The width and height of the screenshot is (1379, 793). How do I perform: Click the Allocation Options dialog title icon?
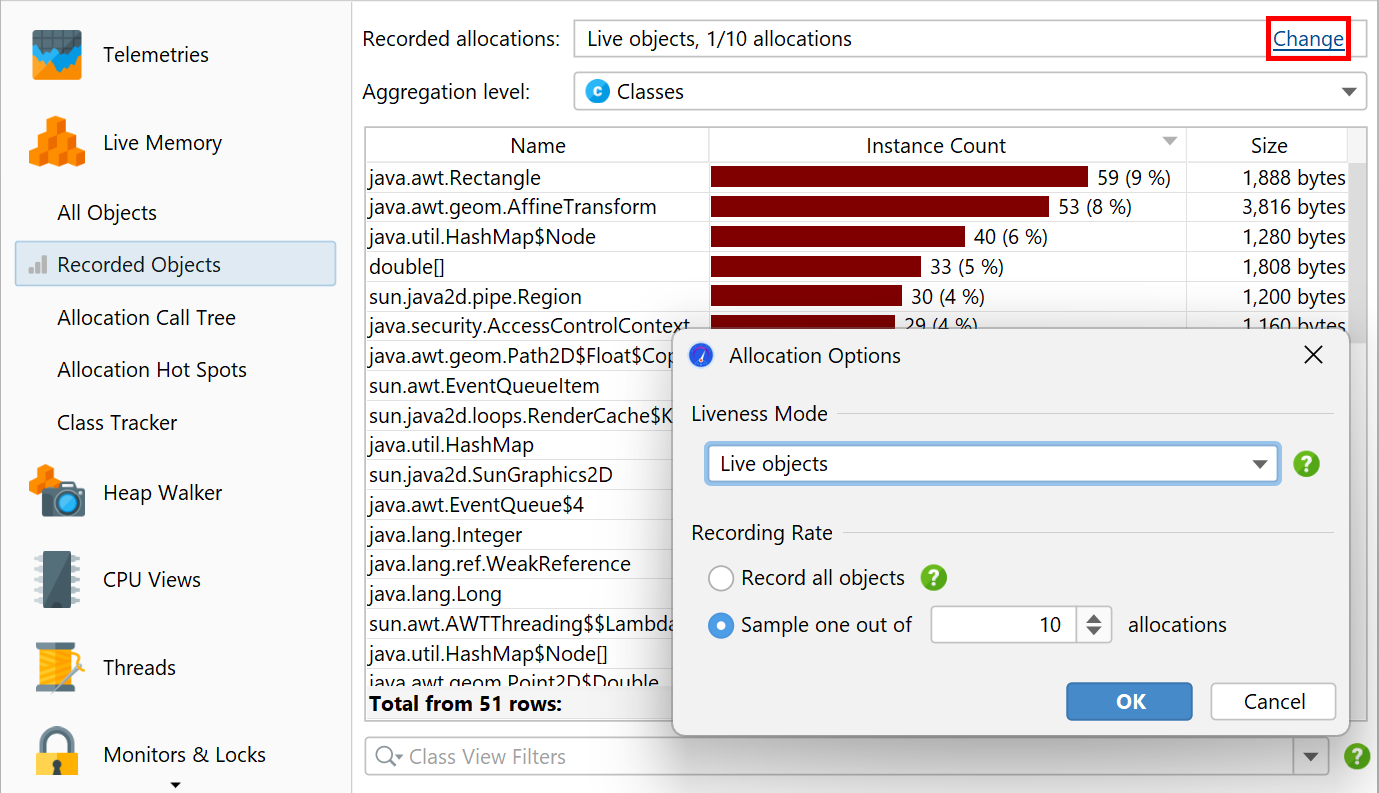pos(702,356)
